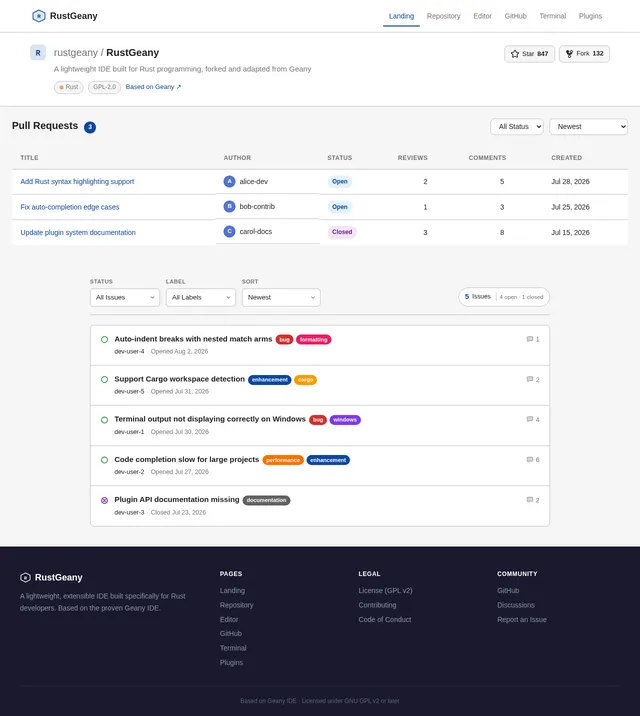Open the issues Sort Newest dropdown
This screenshot has height=716, width=640.
(281, 297)
